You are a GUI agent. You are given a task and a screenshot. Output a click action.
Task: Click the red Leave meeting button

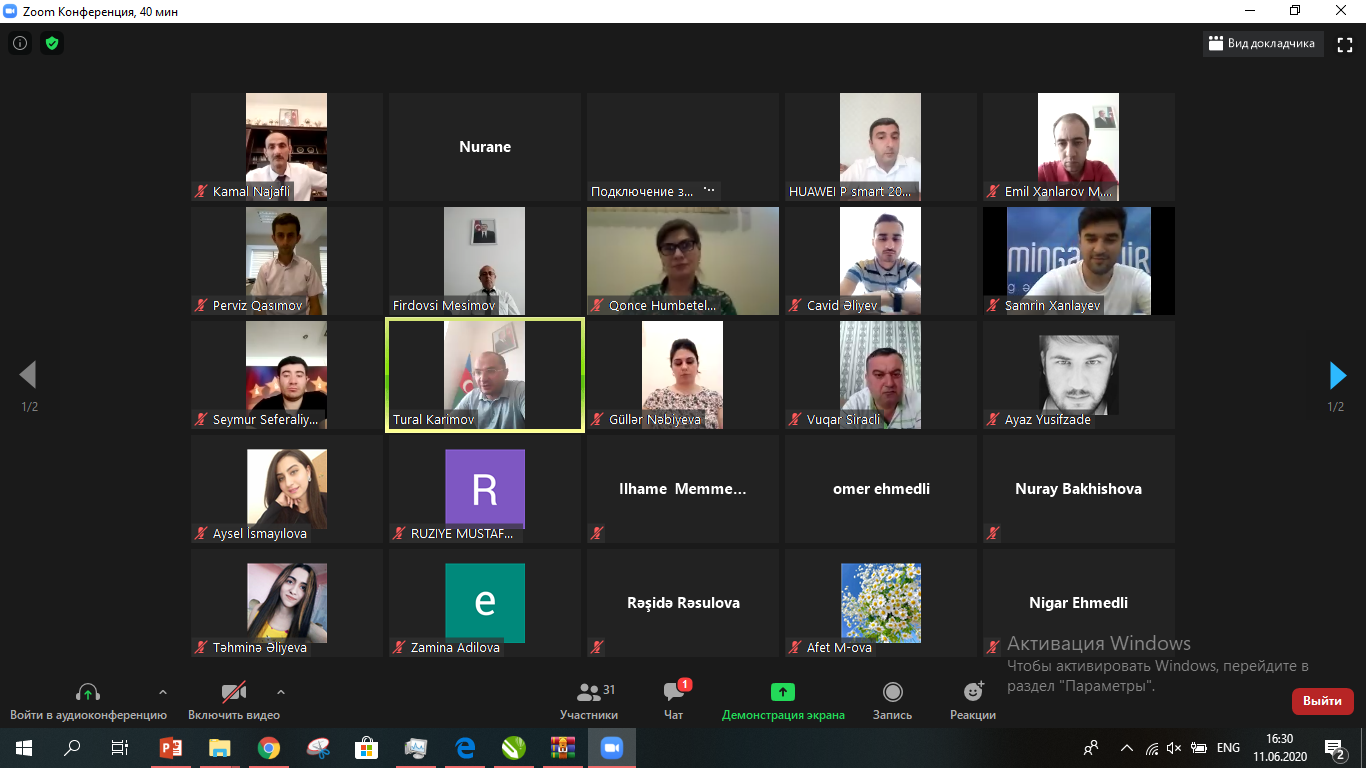1322,701
